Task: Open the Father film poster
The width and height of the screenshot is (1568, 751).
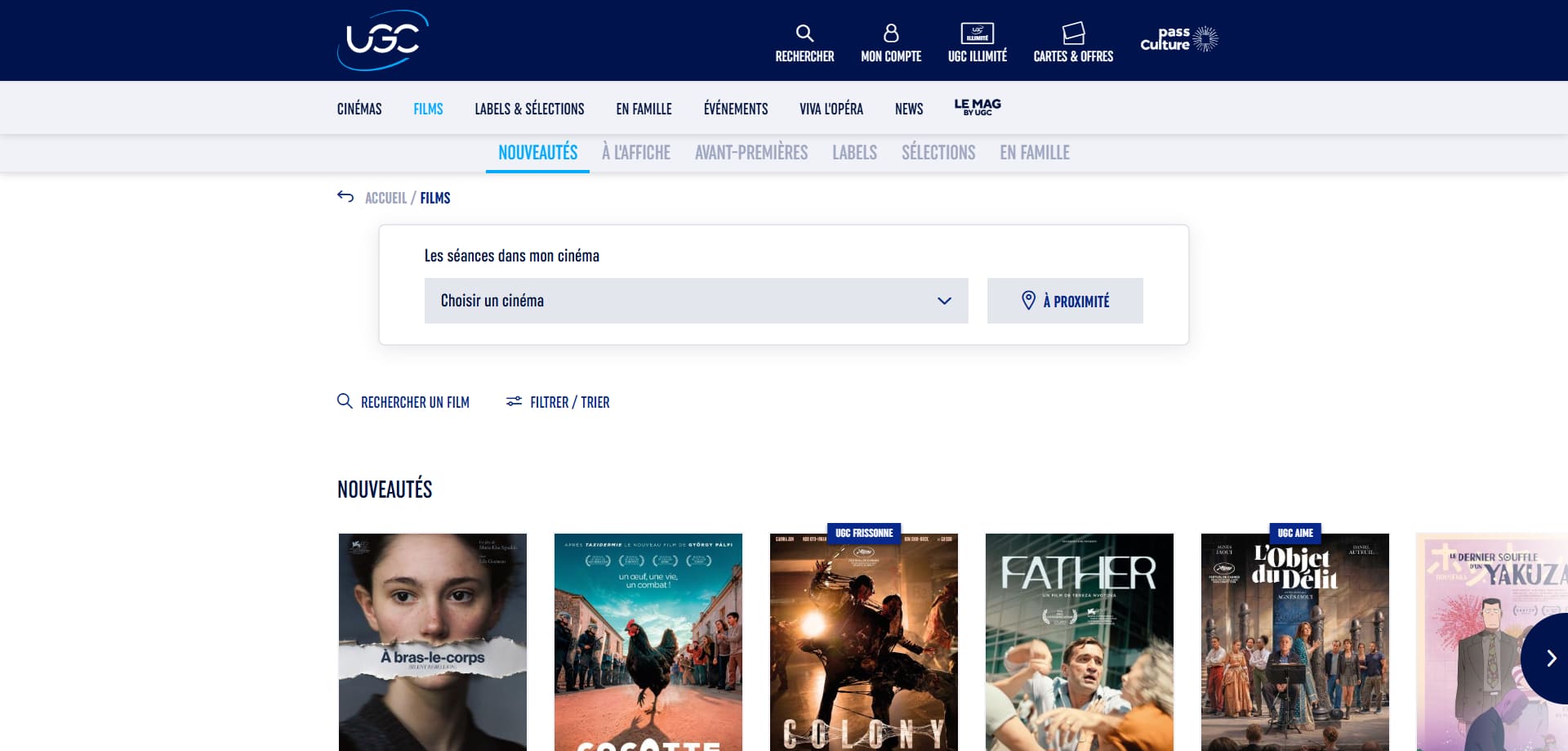Action: [1080, 642]
